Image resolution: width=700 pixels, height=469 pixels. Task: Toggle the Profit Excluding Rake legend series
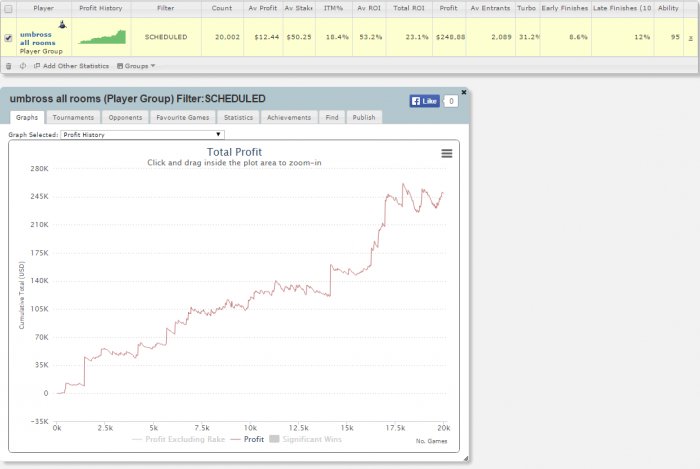[179, 439]
